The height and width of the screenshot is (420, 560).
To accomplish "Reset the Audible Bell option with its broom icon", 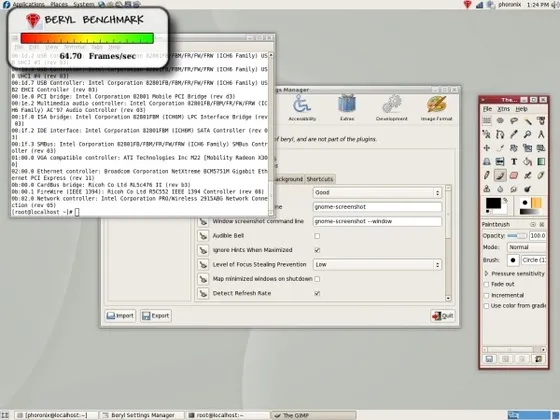I will coord(203,236).
